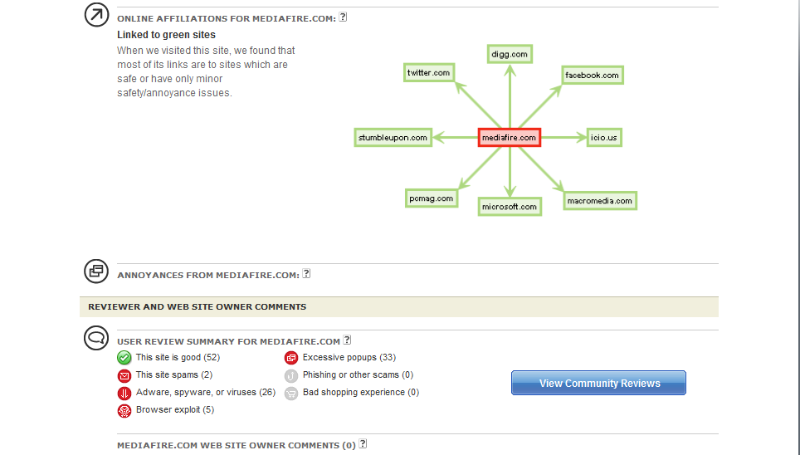Open help beside Web Site Owner Comments
Image resolution: width=800 pixels, height=455 pixels.
click(364, 444)
